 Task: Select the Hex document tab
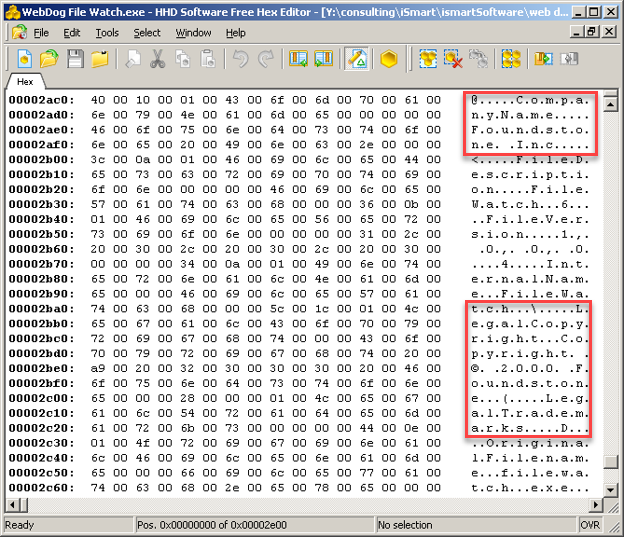[25, 82]
